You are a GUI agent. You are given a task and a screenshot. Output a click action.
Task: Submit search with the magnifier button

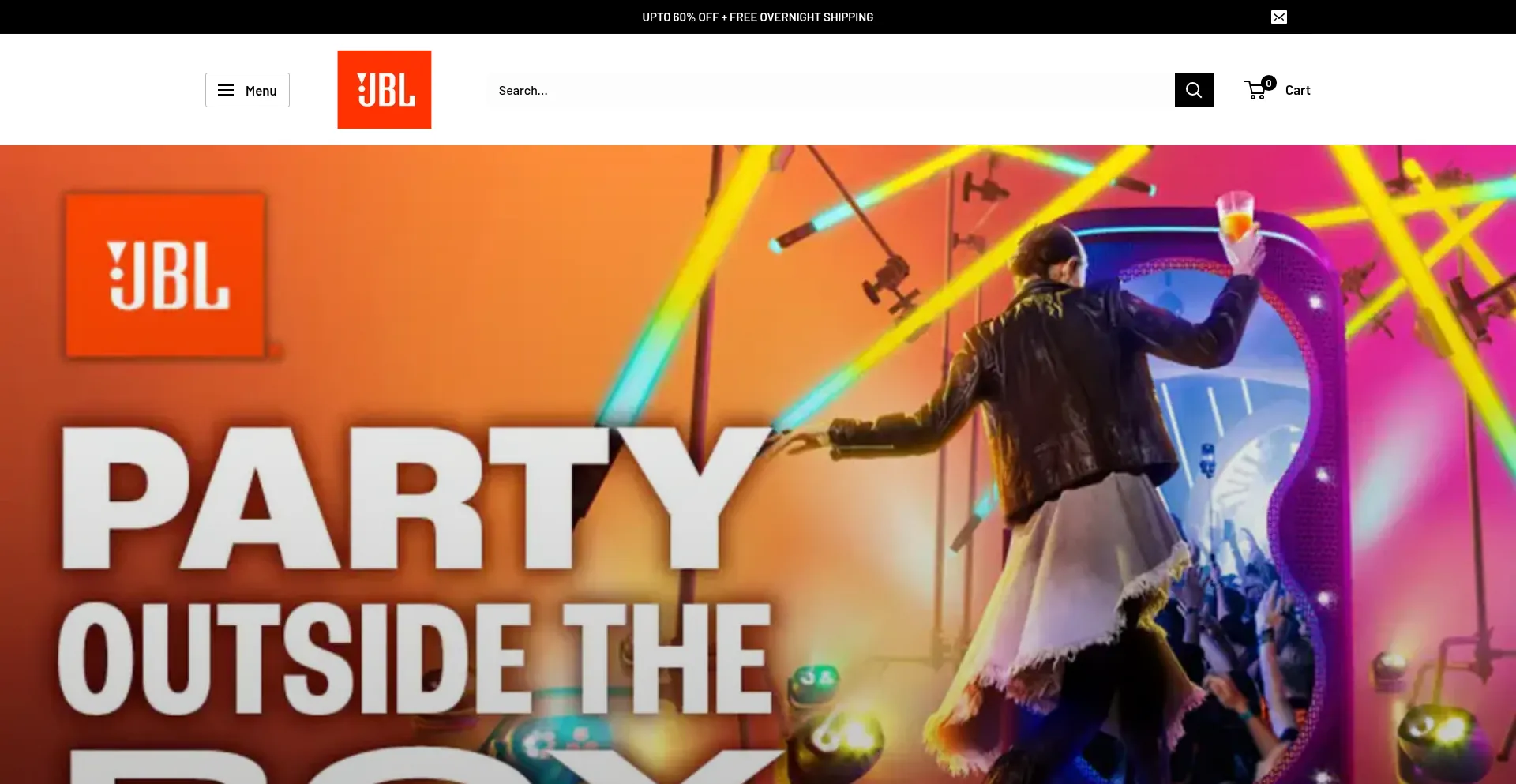[1194, 90]
